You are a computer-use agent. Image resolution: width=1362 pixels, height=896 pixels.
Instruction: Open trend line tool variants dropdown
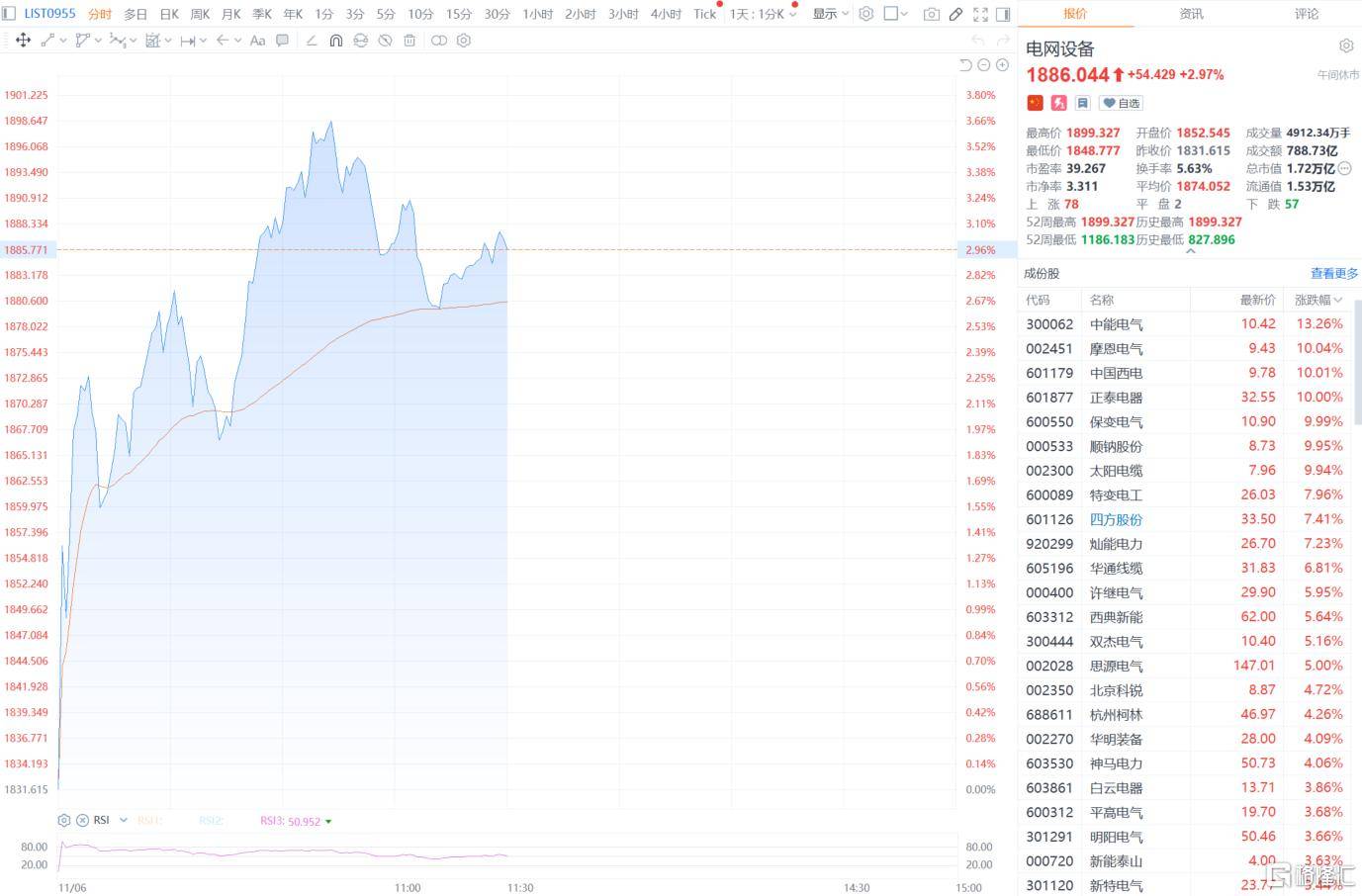click(x=63, y=41)
